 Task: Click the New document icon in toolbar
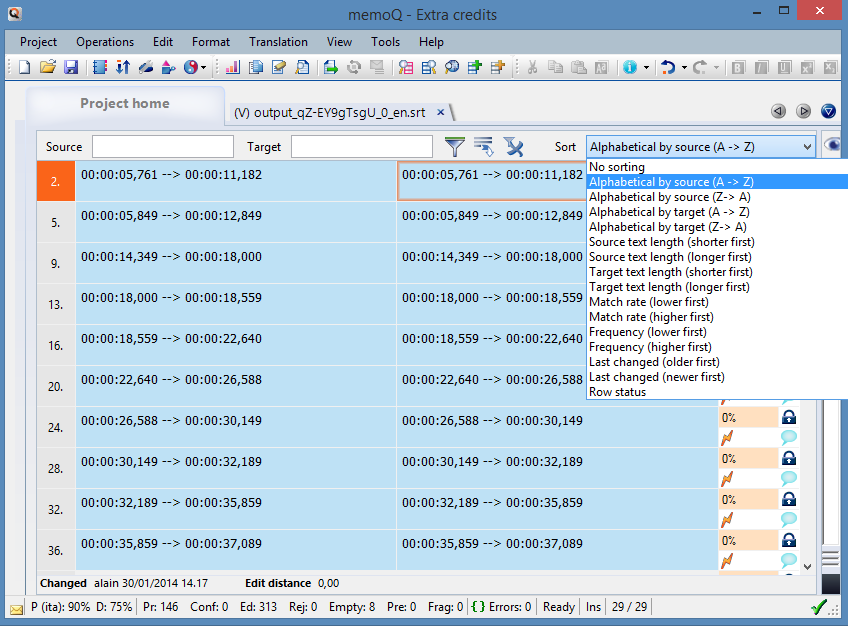click(24, 68)
